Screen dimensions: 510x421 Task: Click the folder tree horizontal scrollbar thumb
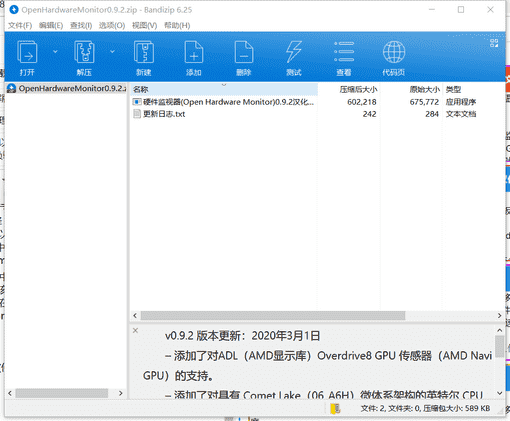tap(62, 393)
